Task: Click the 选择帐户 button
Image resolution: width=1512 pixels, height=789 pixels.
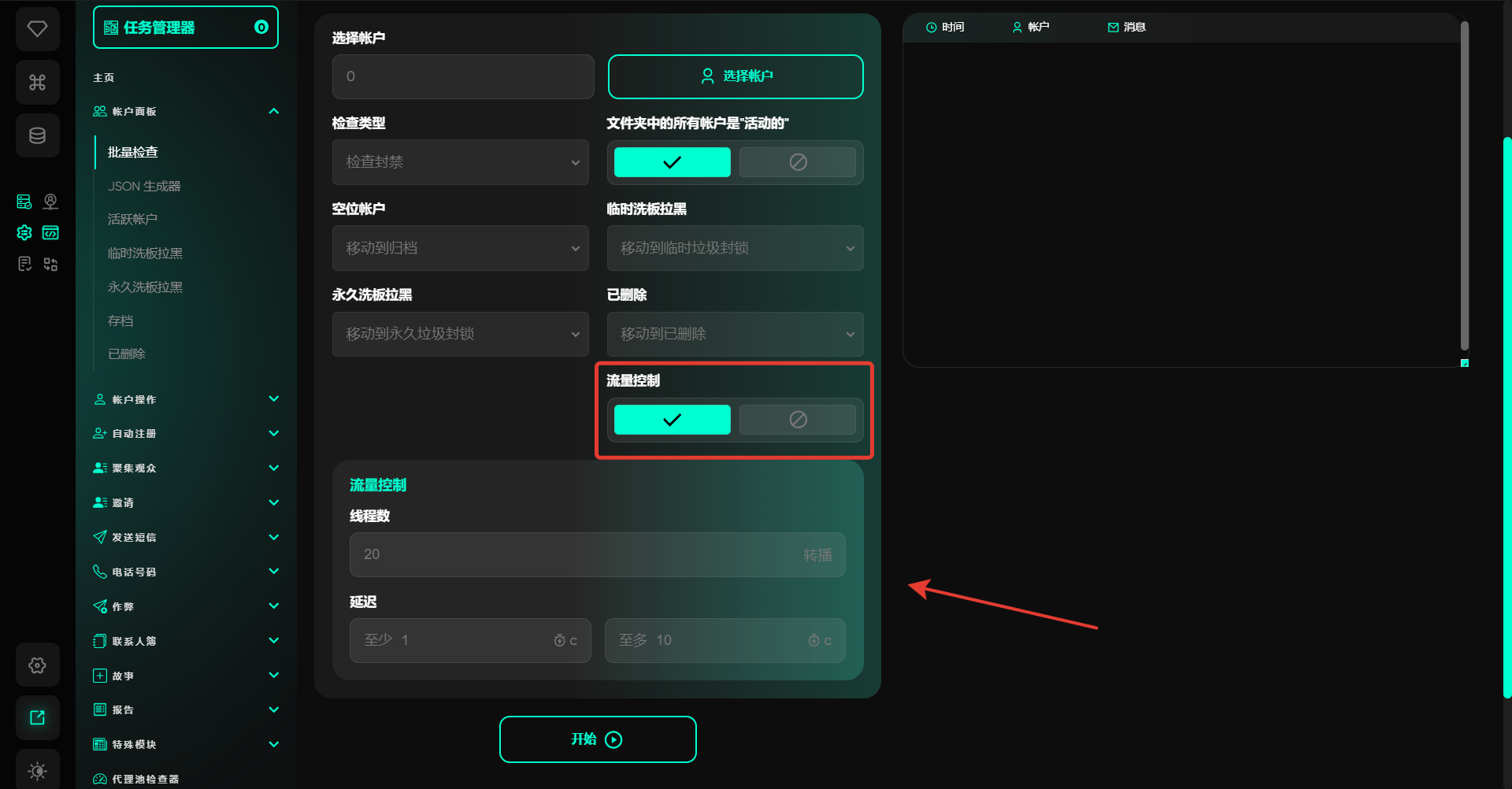Action: [736, 76]
